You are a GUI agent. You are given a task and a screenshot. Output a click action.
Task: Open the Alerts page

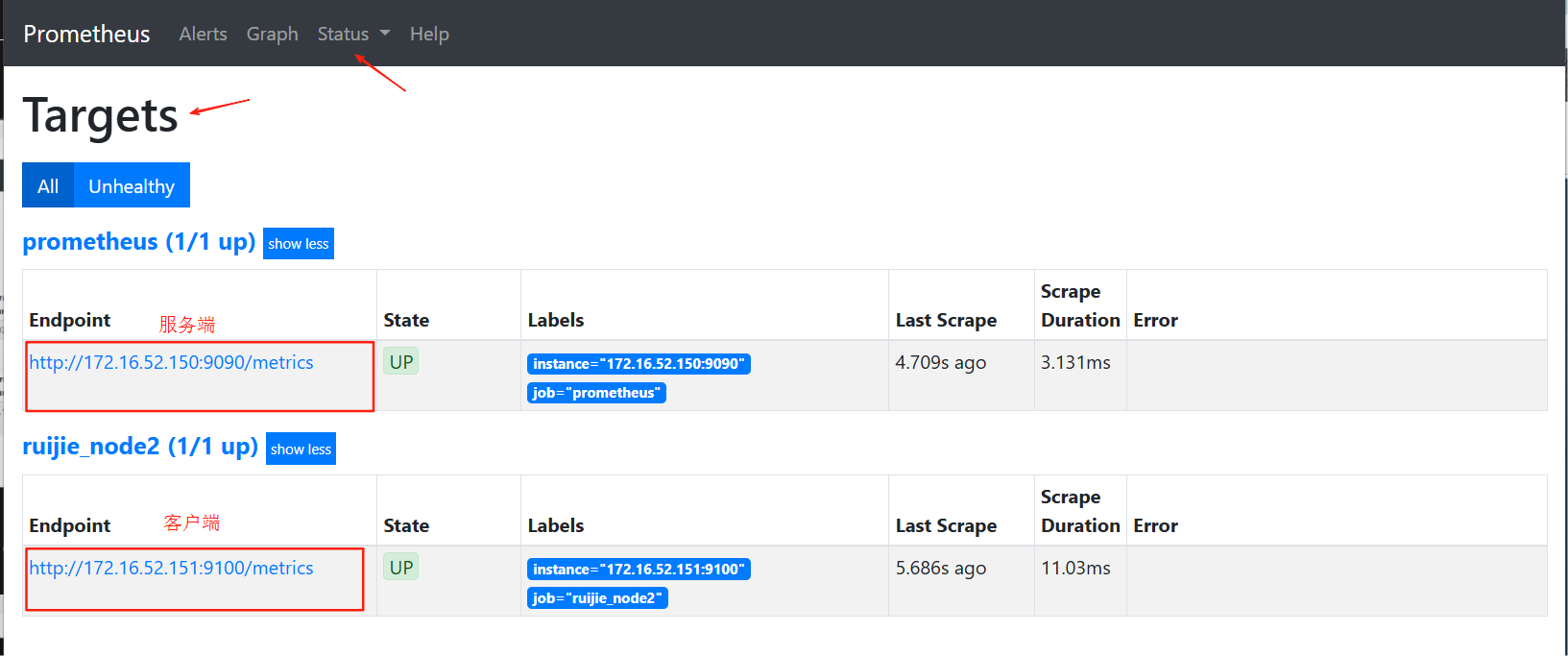204,34
